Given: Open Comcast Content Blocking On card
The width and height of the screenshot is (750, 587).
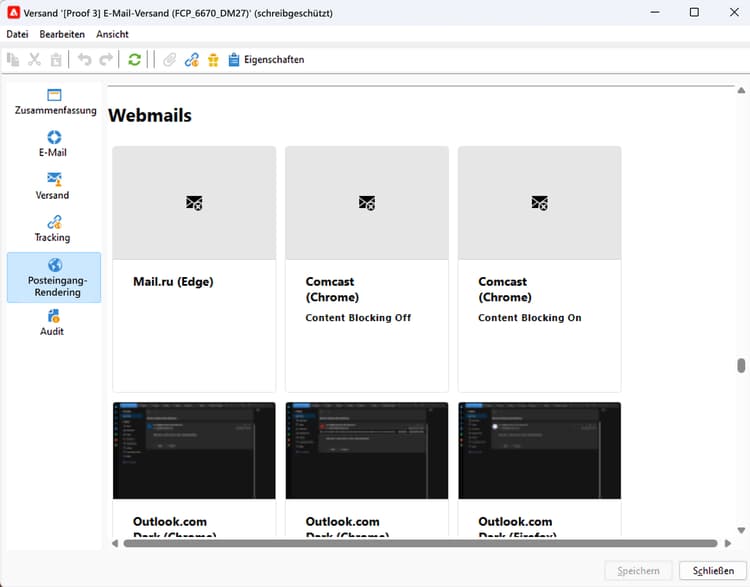Looking at the screenshot, I should pos(540,269).
